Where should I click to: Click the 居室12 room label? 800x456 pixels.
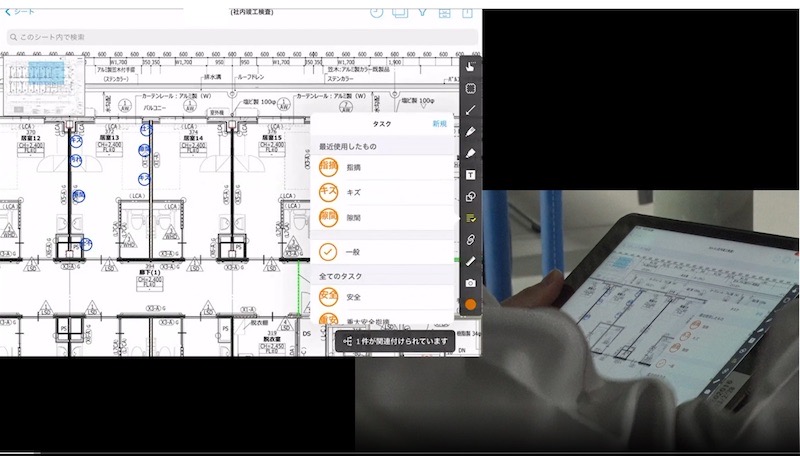(31, 138)
